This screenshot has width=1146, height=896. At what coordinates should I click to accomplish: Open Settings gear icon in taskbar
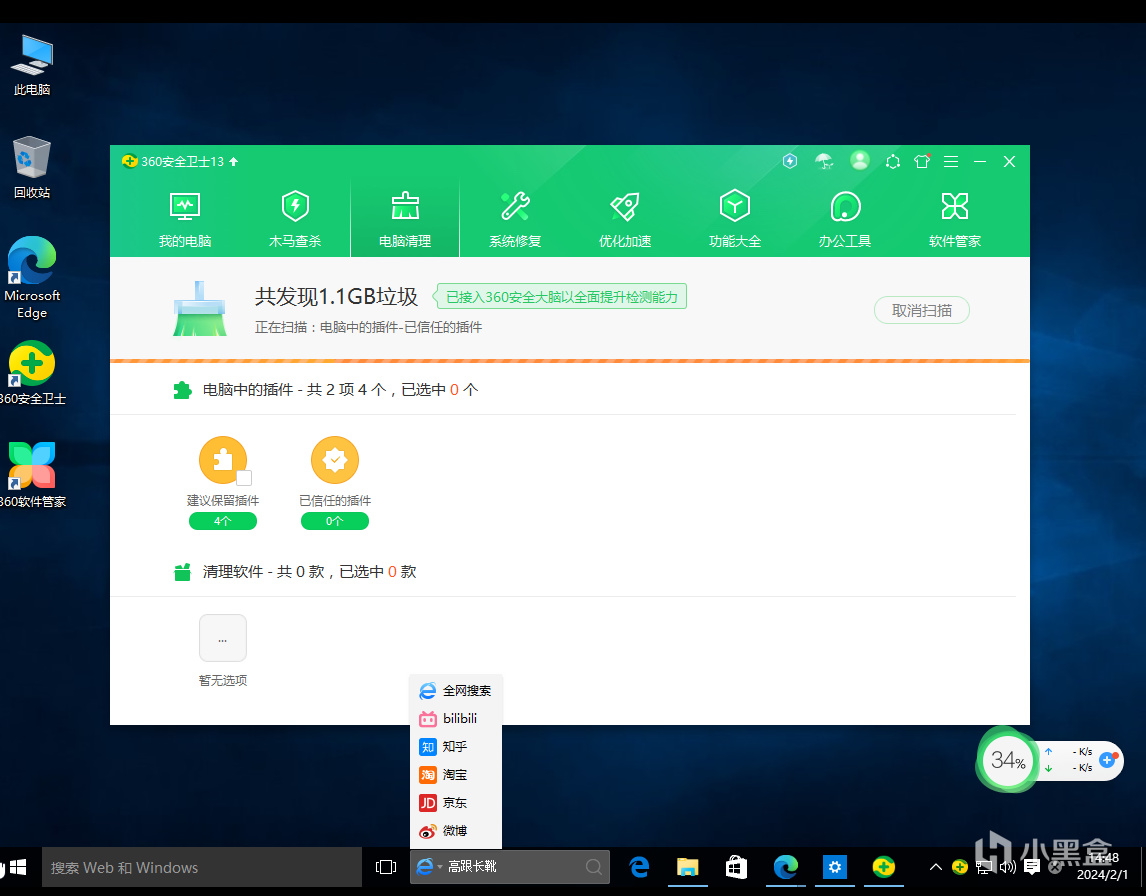(x=835, y=867)
